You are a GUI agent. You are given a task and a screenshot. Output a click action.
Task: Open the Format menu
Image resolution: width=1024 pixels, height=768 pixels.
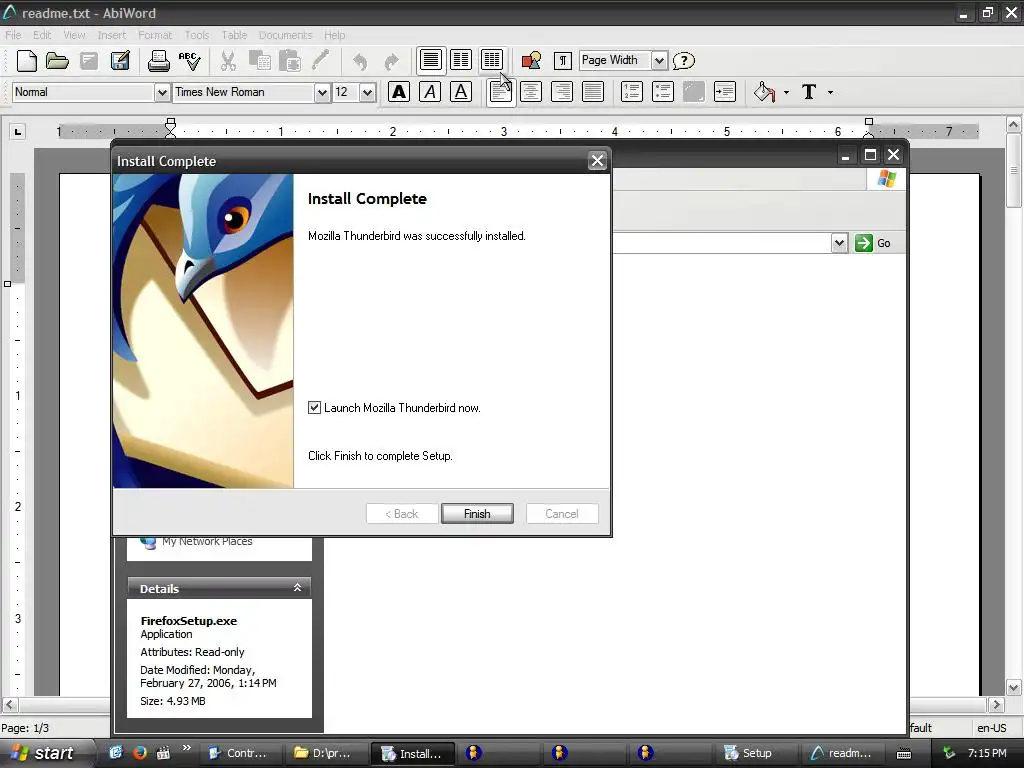click(x=155, y=35)
